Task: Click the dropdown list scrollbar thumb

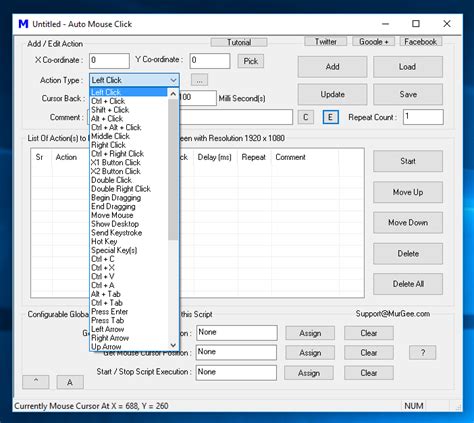Action: click(173, 169)
